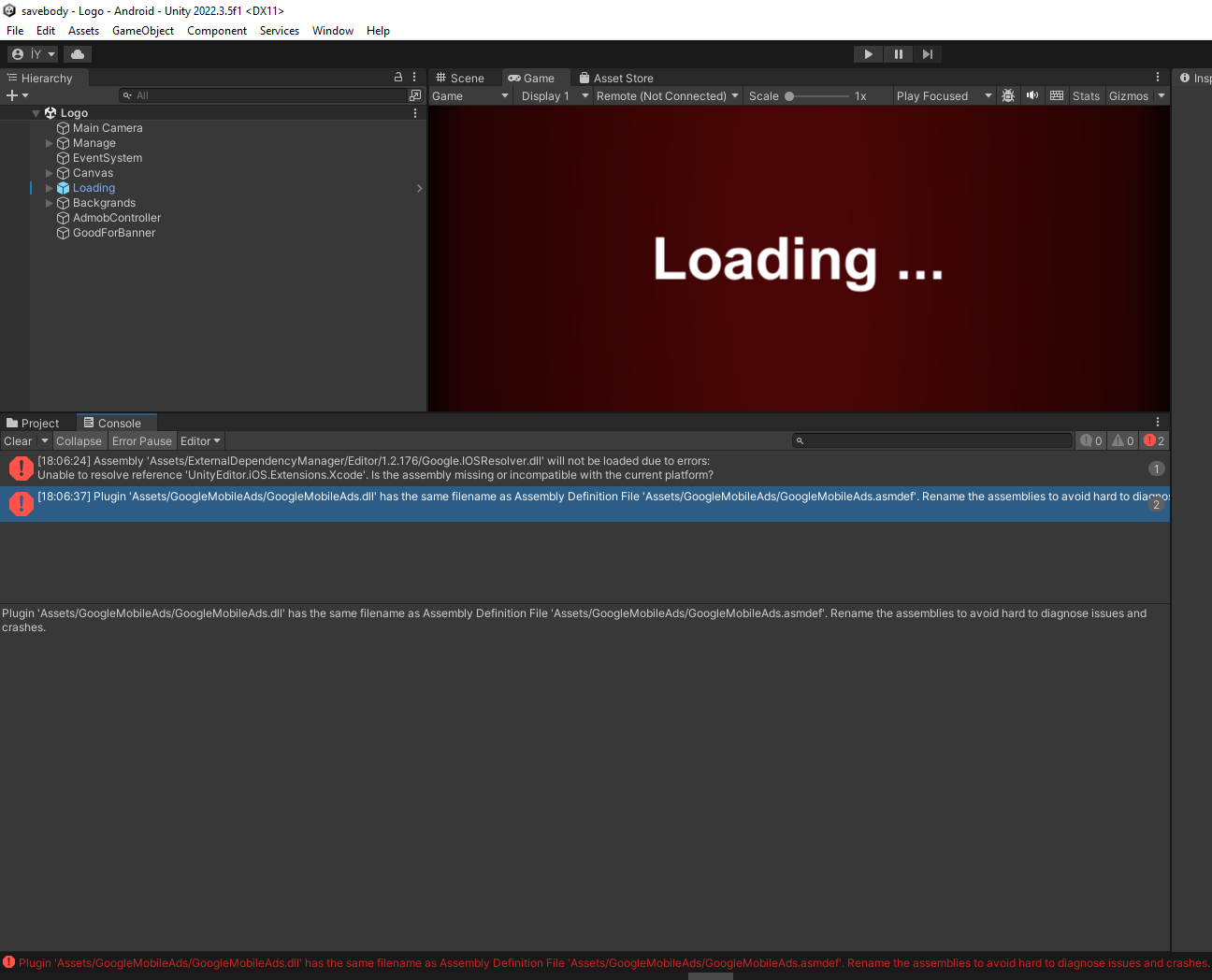Click the Main Camera cube icon
1212x980 pixels.
click(x=64, y=128)
